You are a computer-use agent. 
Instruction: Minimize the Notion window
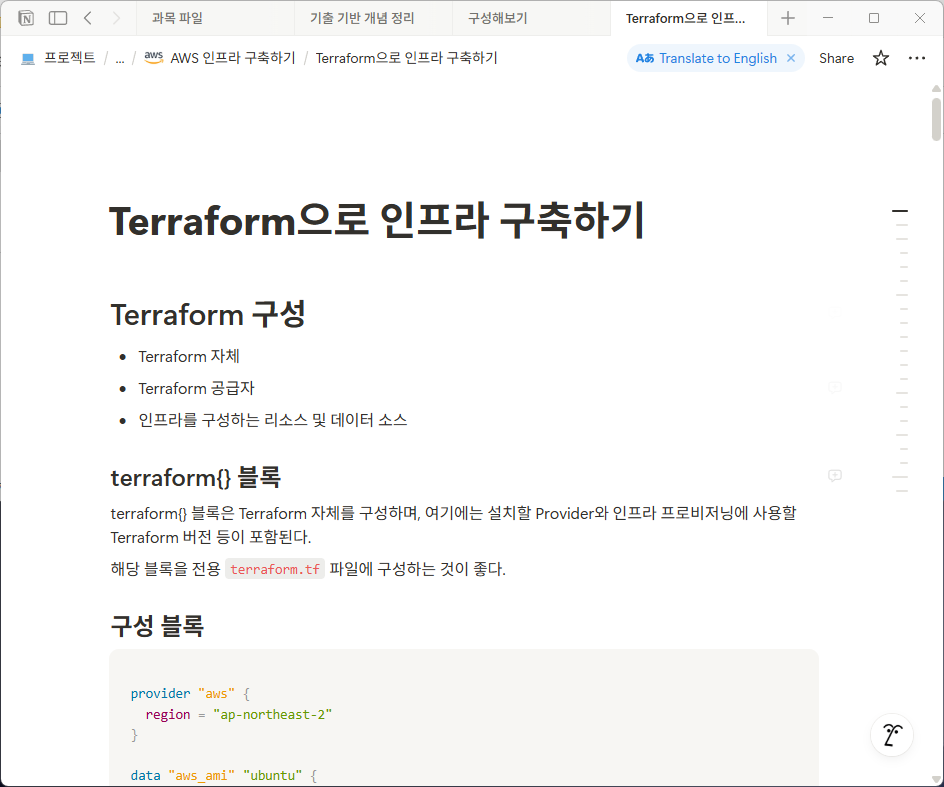pyautogui.click(x=828, y=18)
